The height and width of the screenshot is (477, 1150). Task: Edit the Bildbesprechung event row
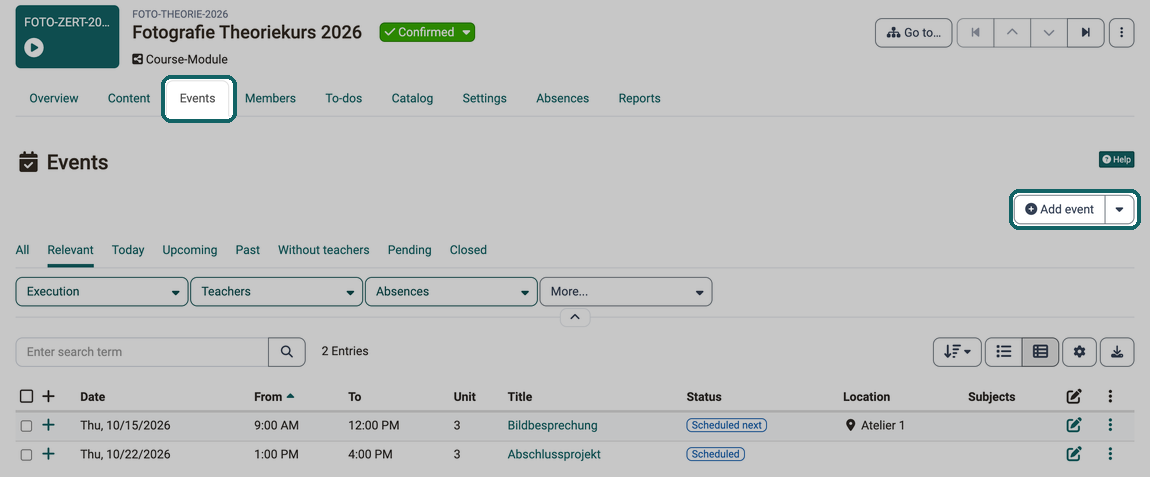coord(1074,425)
